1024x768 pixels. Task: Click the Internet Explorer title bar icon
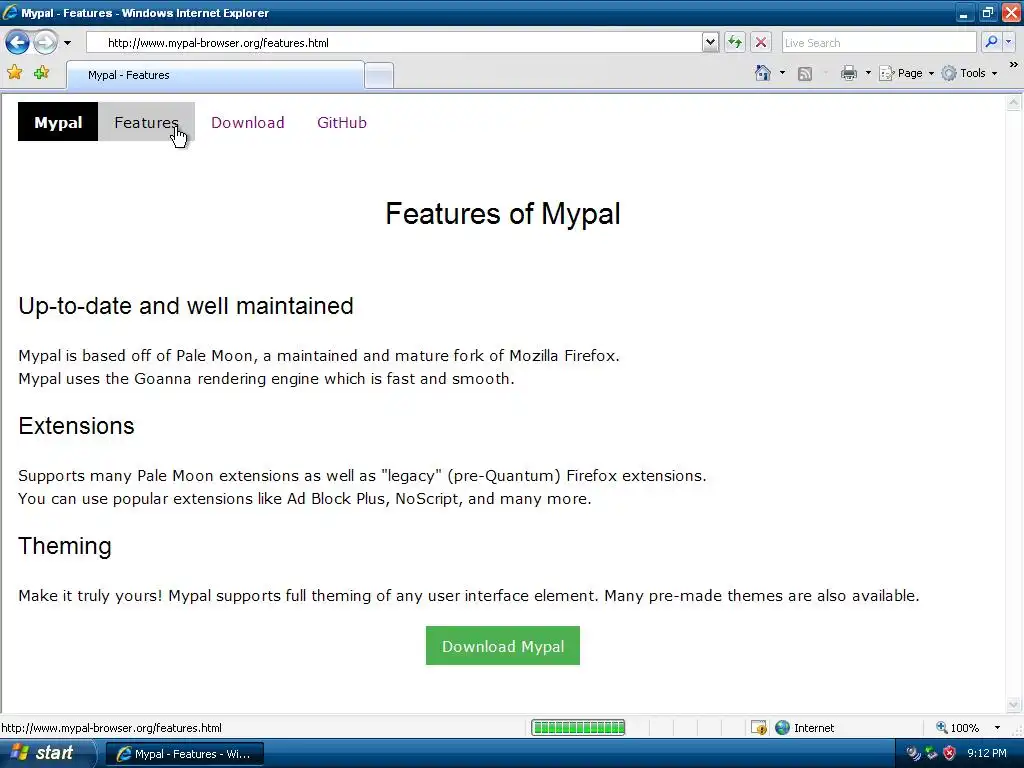point(10,12)
